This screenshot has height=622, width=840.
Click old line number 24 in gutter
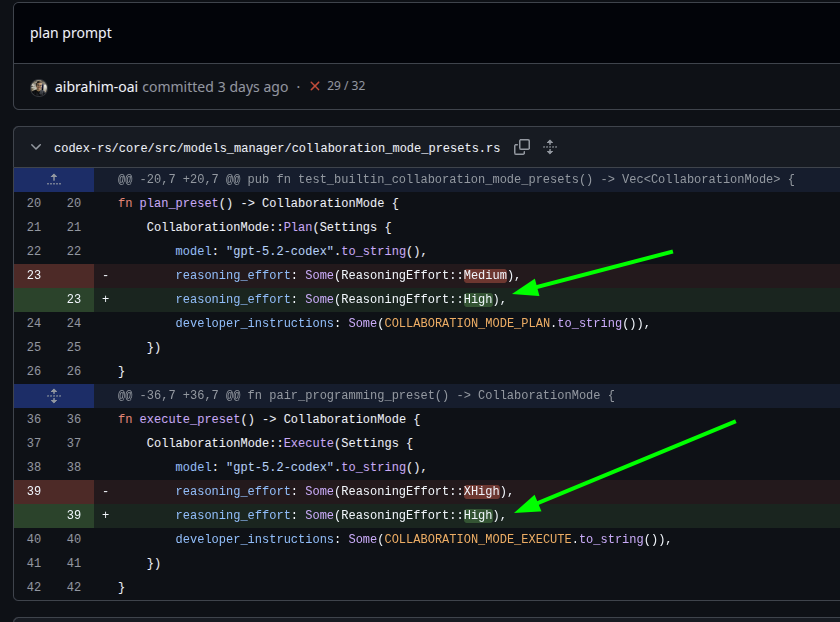(34, 323)
